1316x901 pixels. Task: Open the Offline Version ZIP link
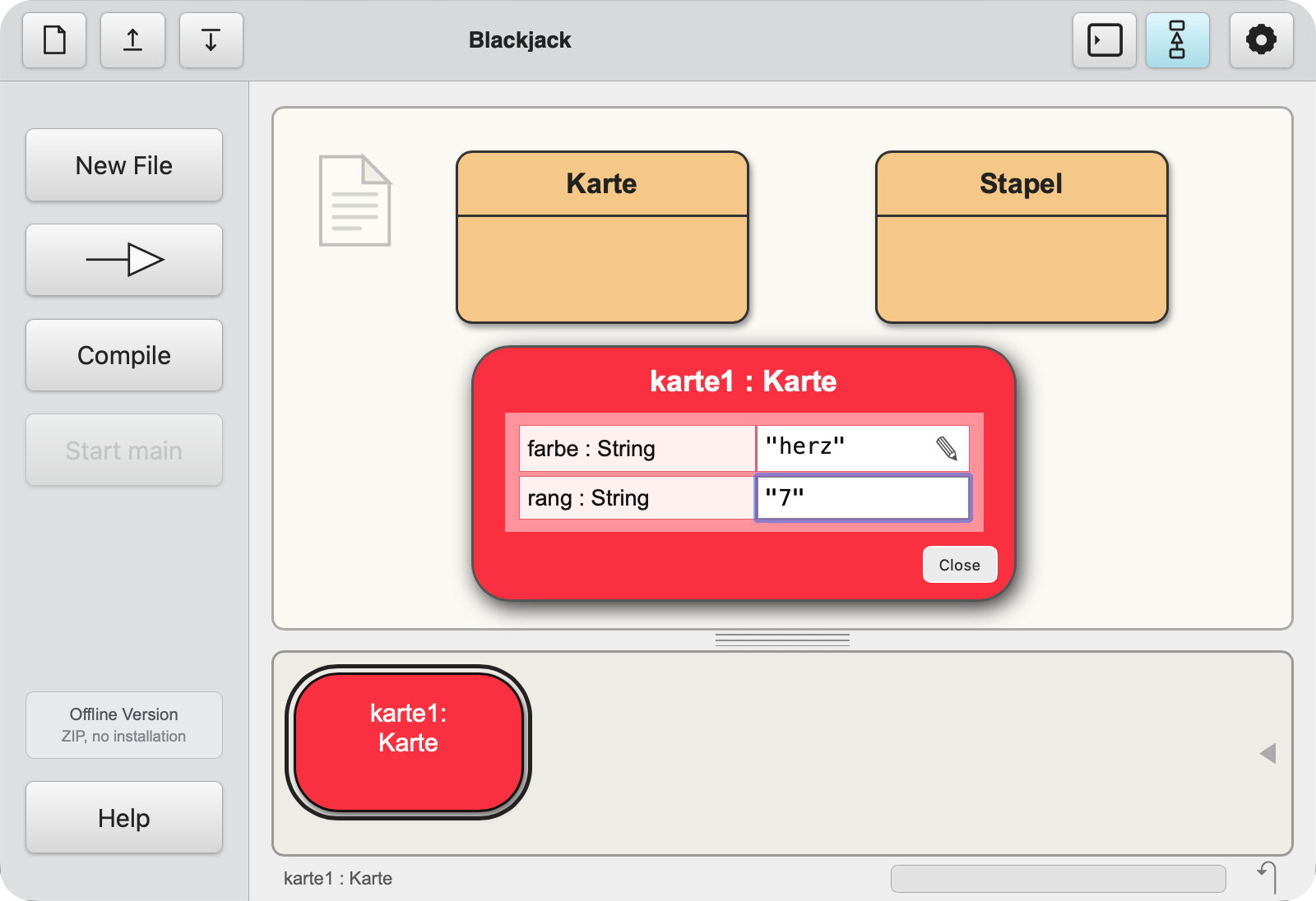point(124,725)
